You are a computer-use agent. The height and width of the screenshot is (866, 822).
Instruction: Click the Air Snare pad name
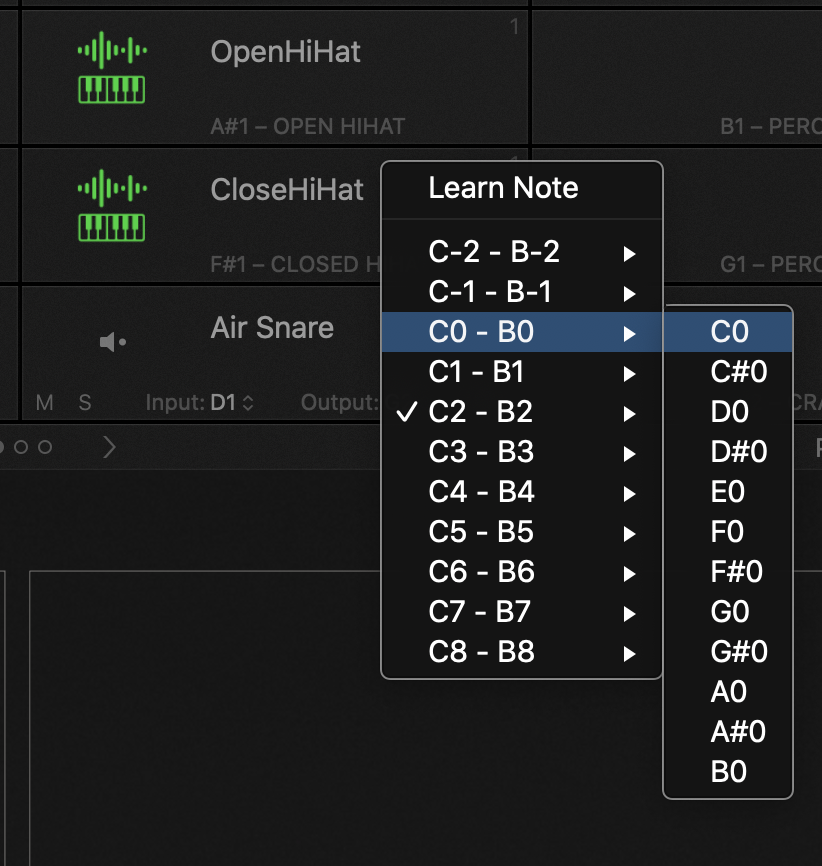(x=272, y=328)
